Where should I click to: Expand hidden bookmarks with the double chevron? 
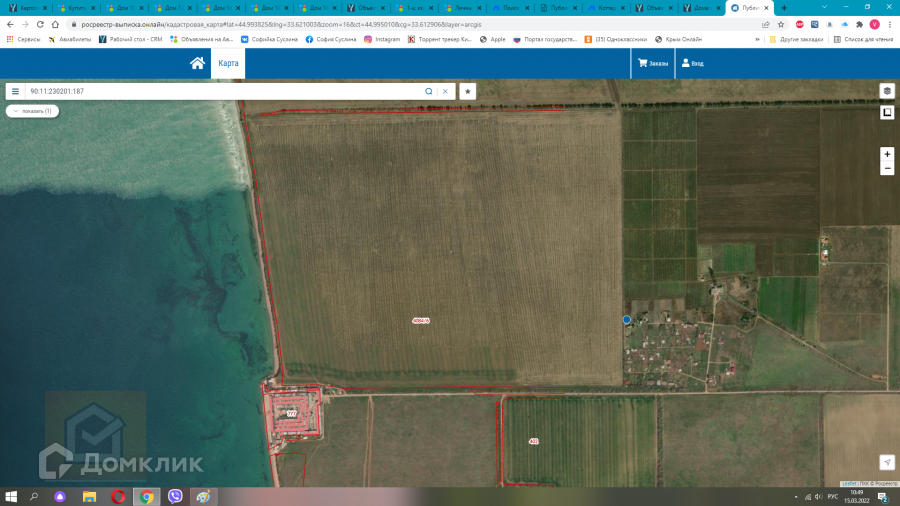point(757,40)
